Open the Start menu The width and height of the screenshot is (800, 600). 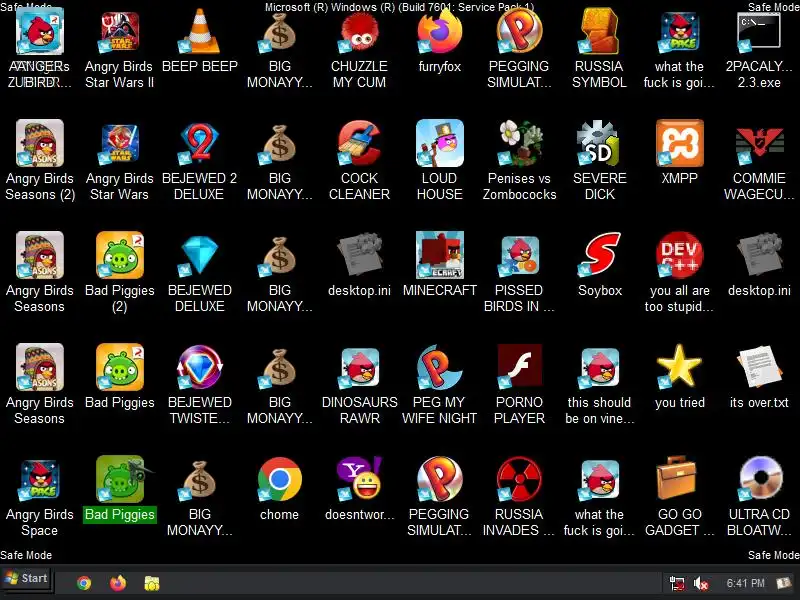pyautogui.click(x=27, y=579)
